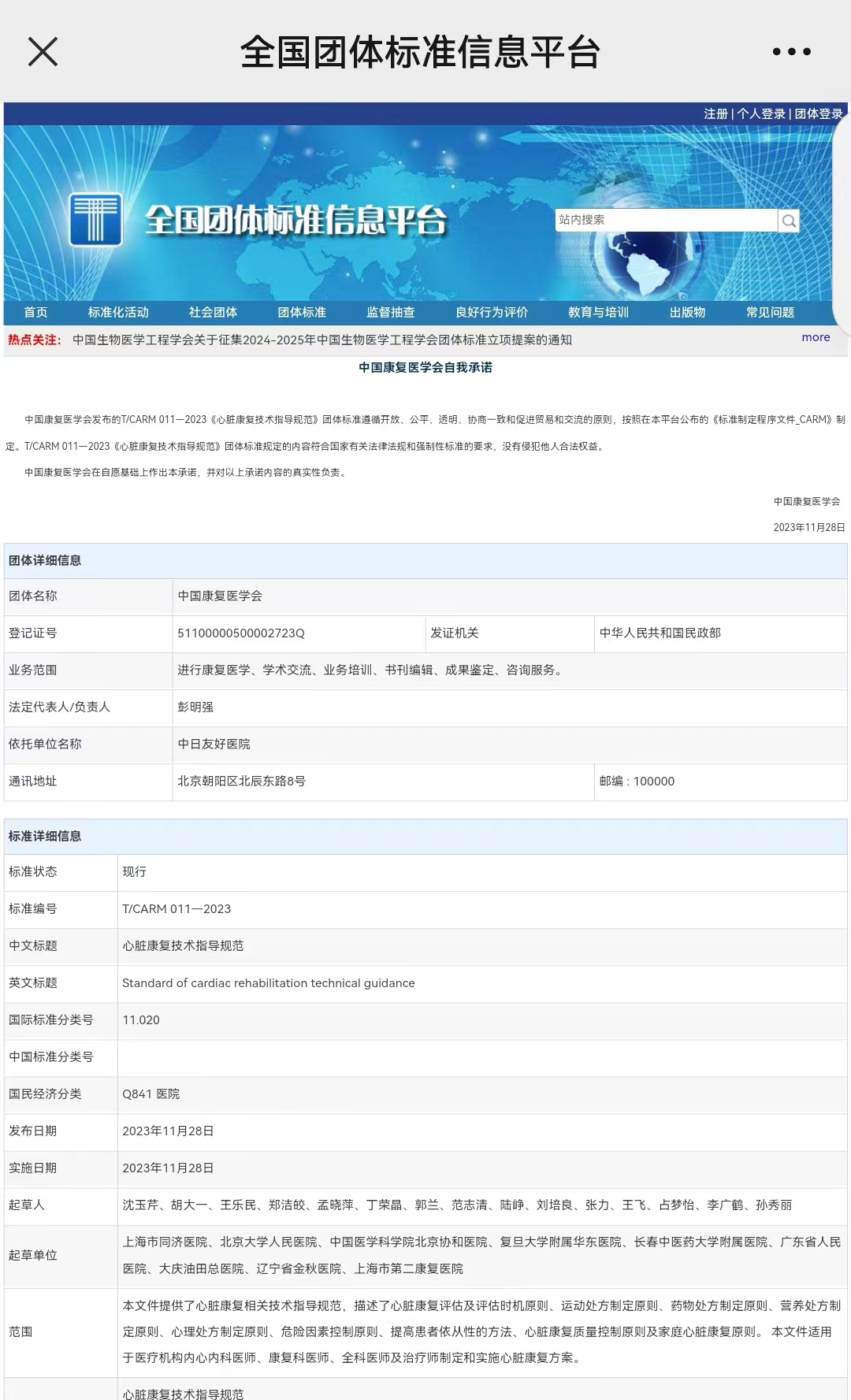
Task: Click the 全国团体标准信息平台 banner title
Action: point(296,221)
